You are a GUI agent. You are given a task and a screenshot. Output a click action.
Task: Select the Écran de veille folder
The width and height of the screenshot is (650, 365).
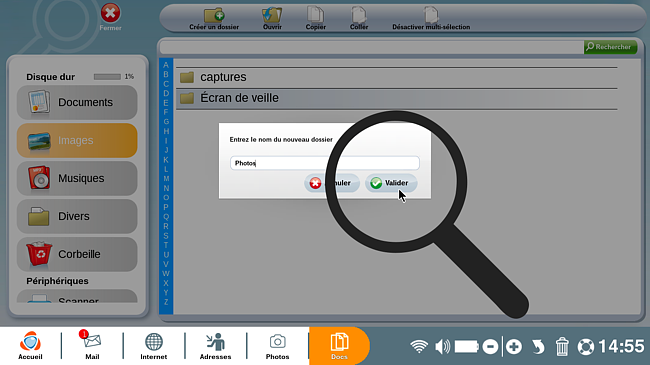click(x=397, y=98)
